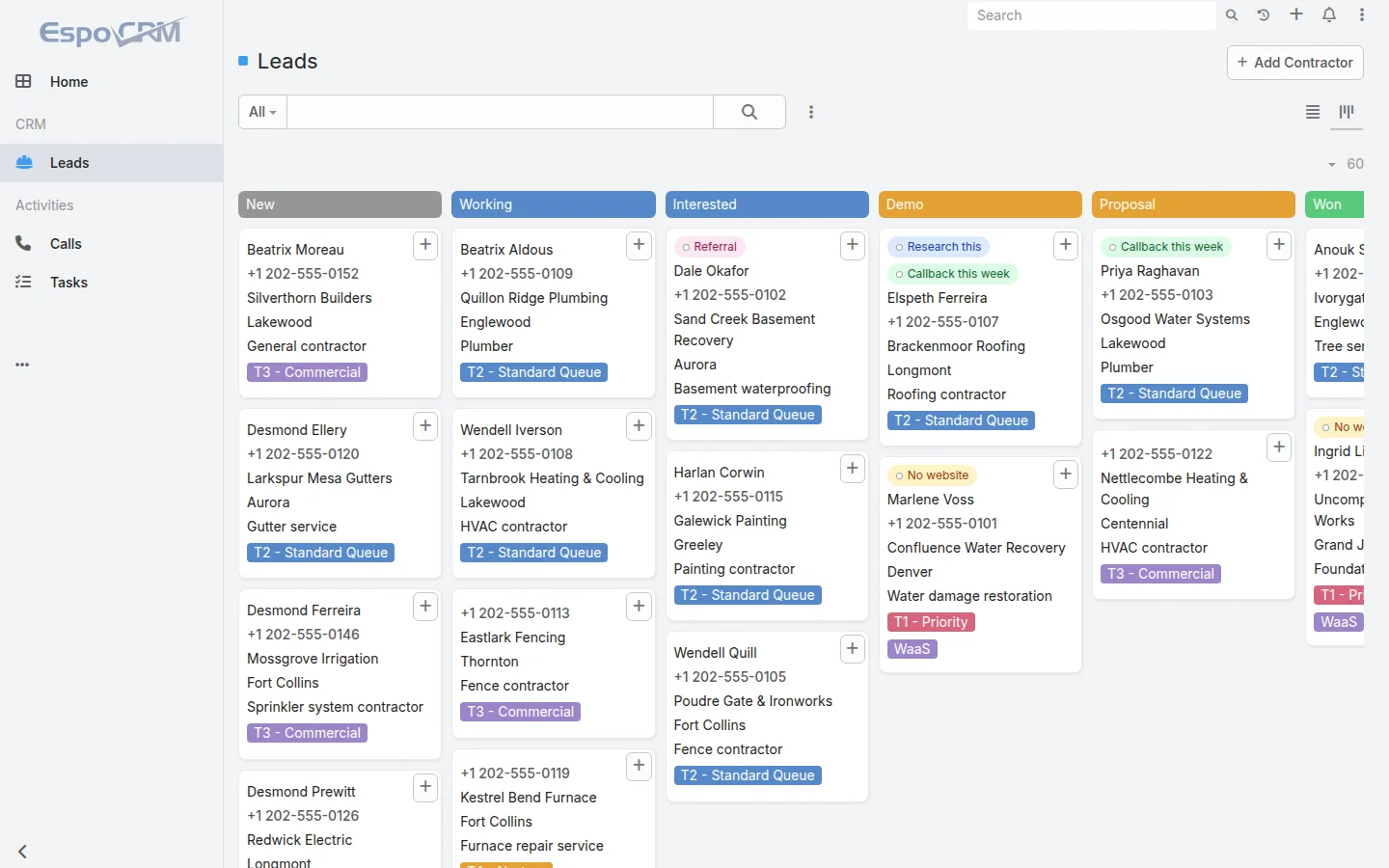Switch to list view
The width and height of the screenshot is (1389, 868).
(x=1313, y=112)
